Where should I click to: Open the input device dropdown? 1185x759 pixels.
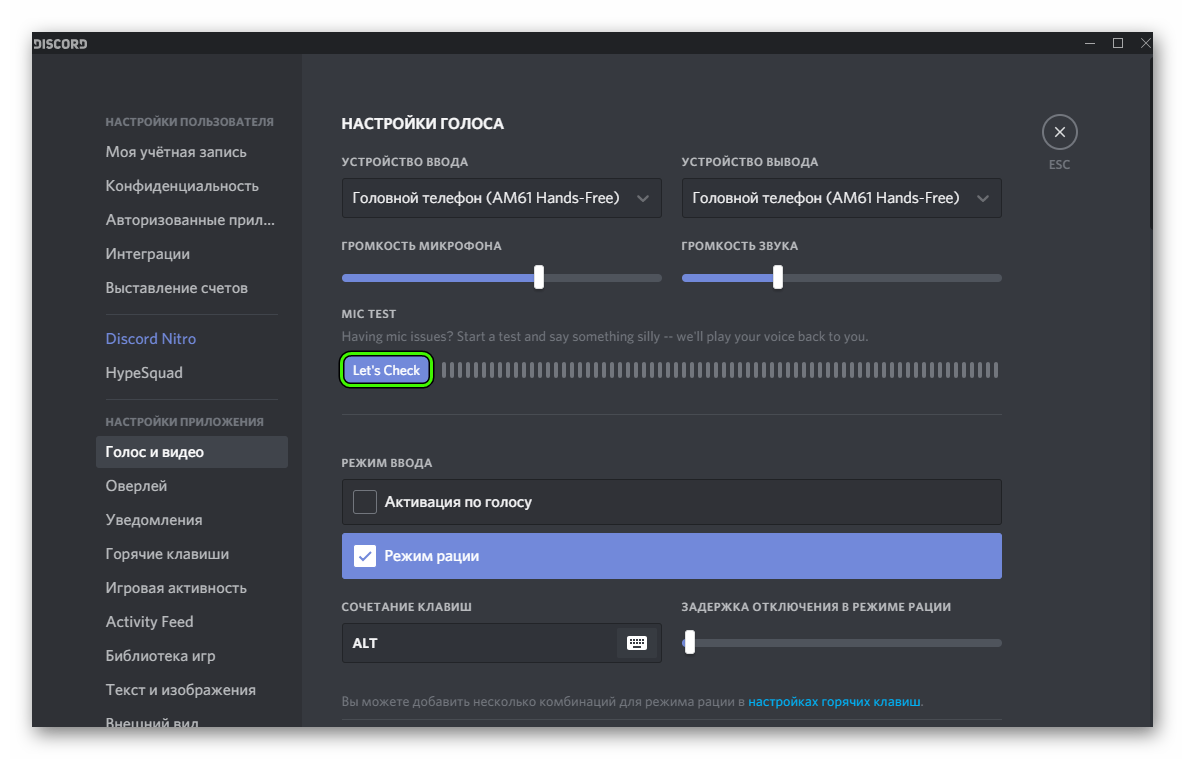pyautogui.click(x=502, y=198)
